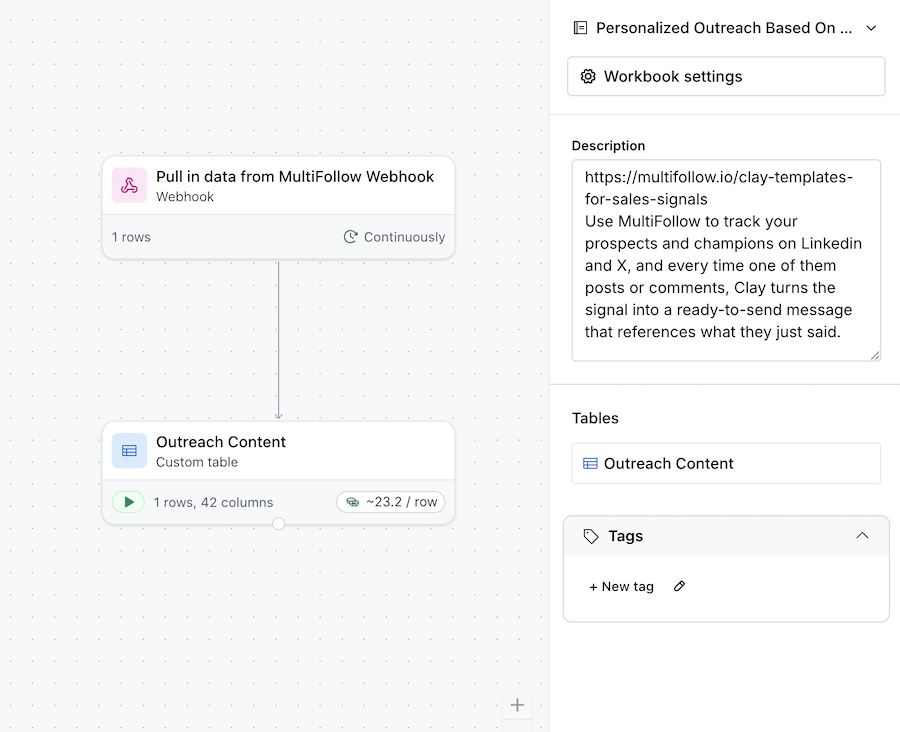
Task: Run the Outreach Content table with play button
Action: [x=128, y=502]
